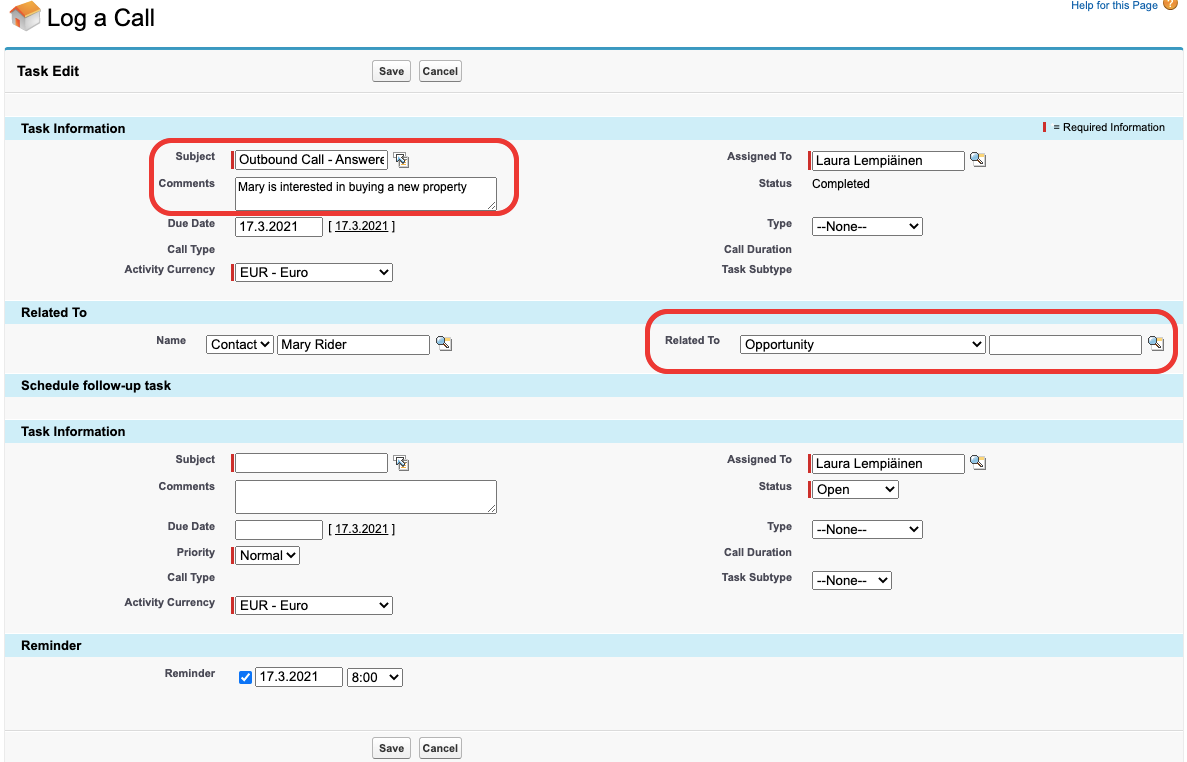Screen dimensions: 1187x762
Task: Open the Help for this Page link
Action: tap(1114, 5)
